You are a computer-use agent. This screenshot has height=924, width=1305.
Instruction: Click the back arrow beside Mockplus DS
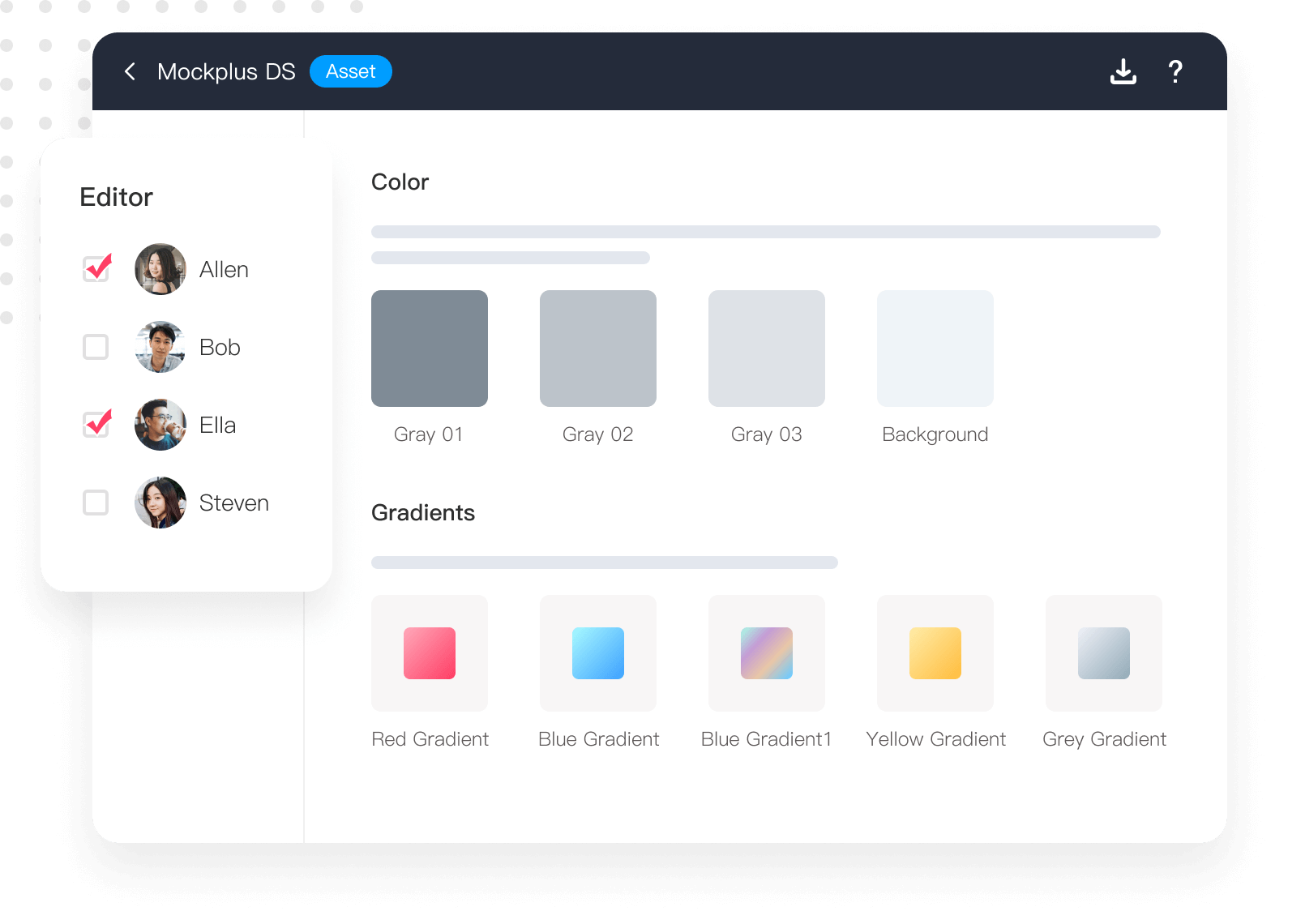(130, 71)
